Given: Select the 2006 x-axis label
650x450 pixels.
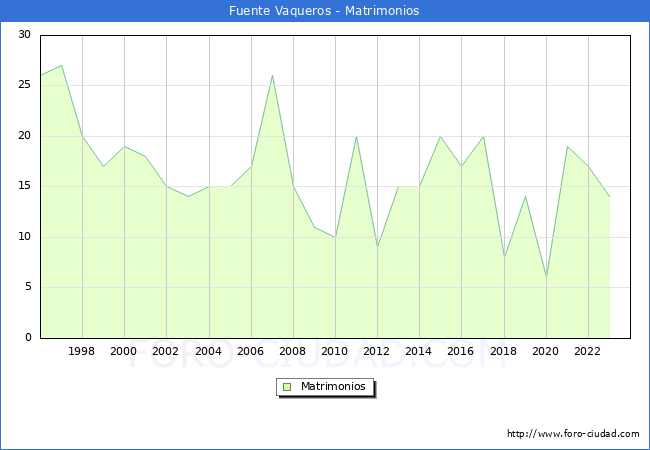Looking at the screenshot, I should point(250,352).
